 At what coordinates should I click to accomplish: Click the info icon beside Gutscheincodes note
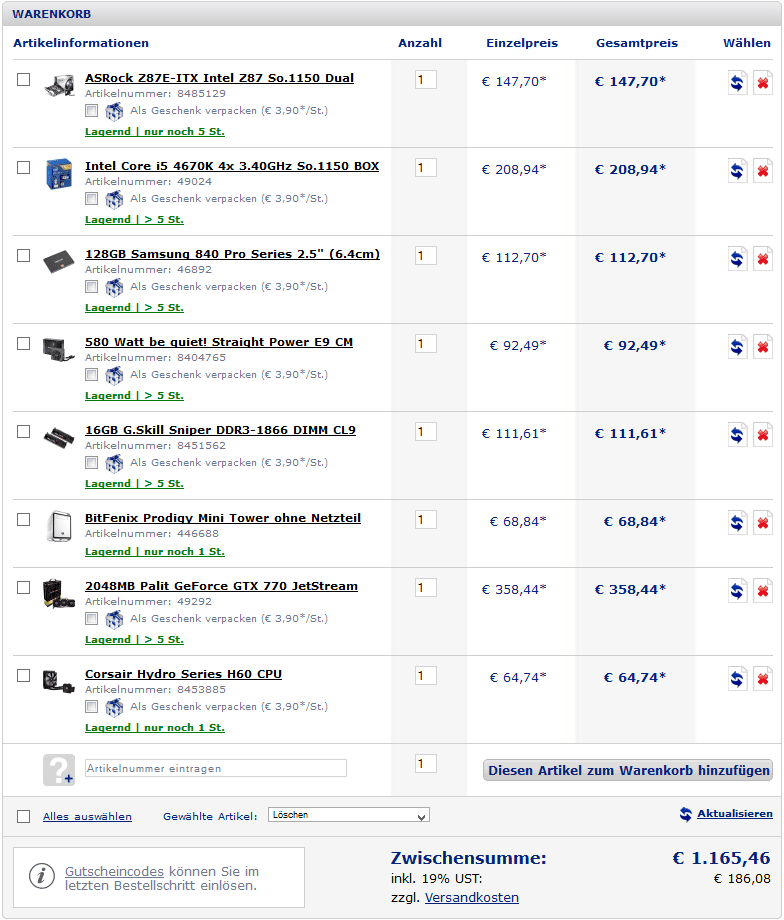(x=42, y=877)
